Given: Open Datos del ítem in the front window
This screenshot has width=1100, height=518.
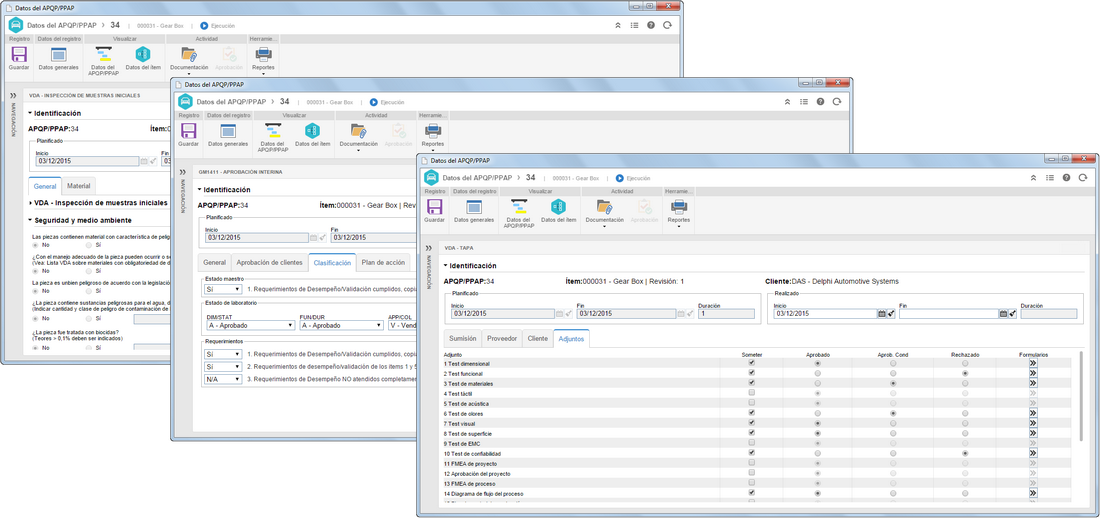Looking at the screenshot, I should [558, 211].
